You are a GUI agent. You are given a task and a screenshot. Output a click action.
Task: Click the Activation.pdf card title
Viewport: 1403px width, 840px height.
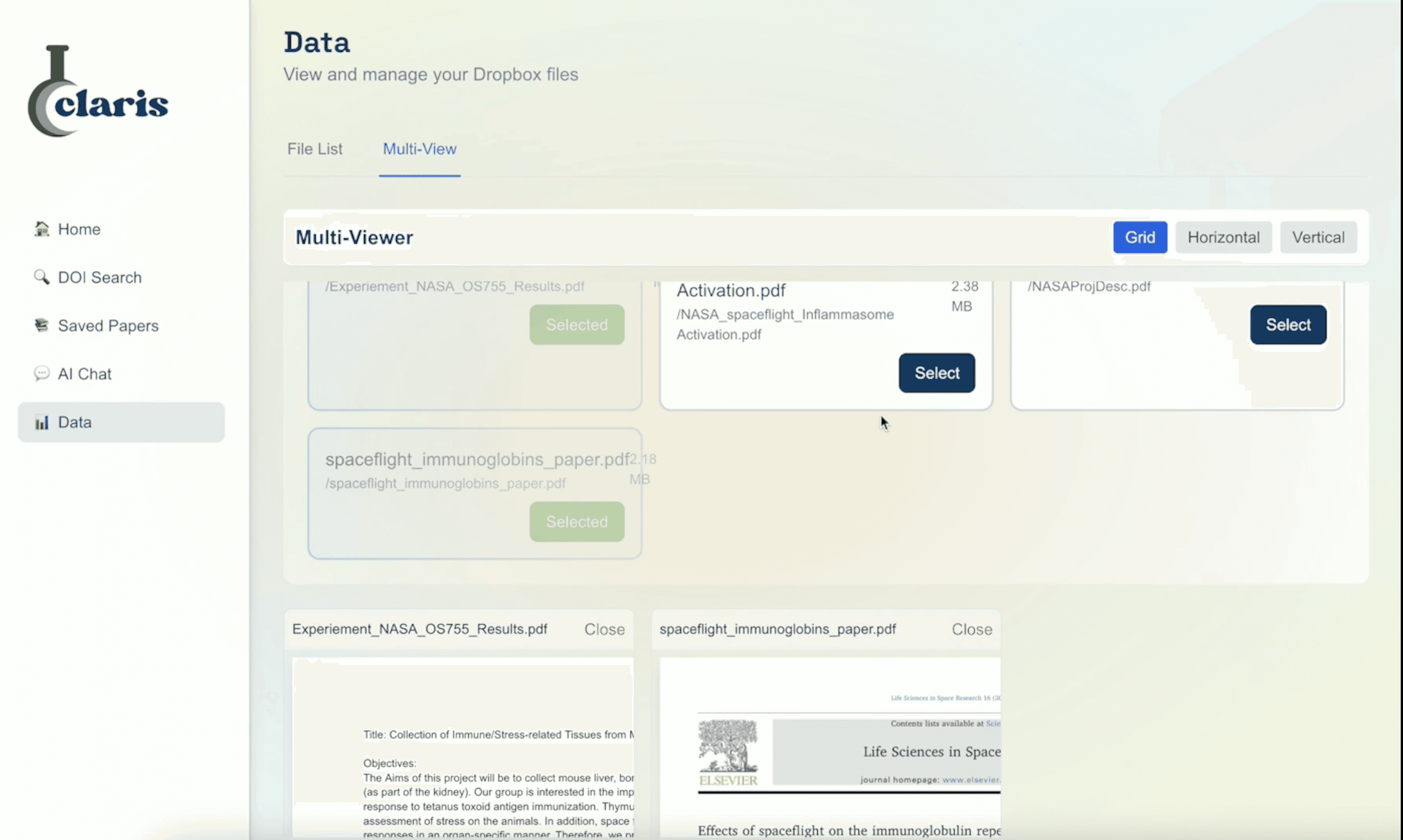tap(731, 290)
